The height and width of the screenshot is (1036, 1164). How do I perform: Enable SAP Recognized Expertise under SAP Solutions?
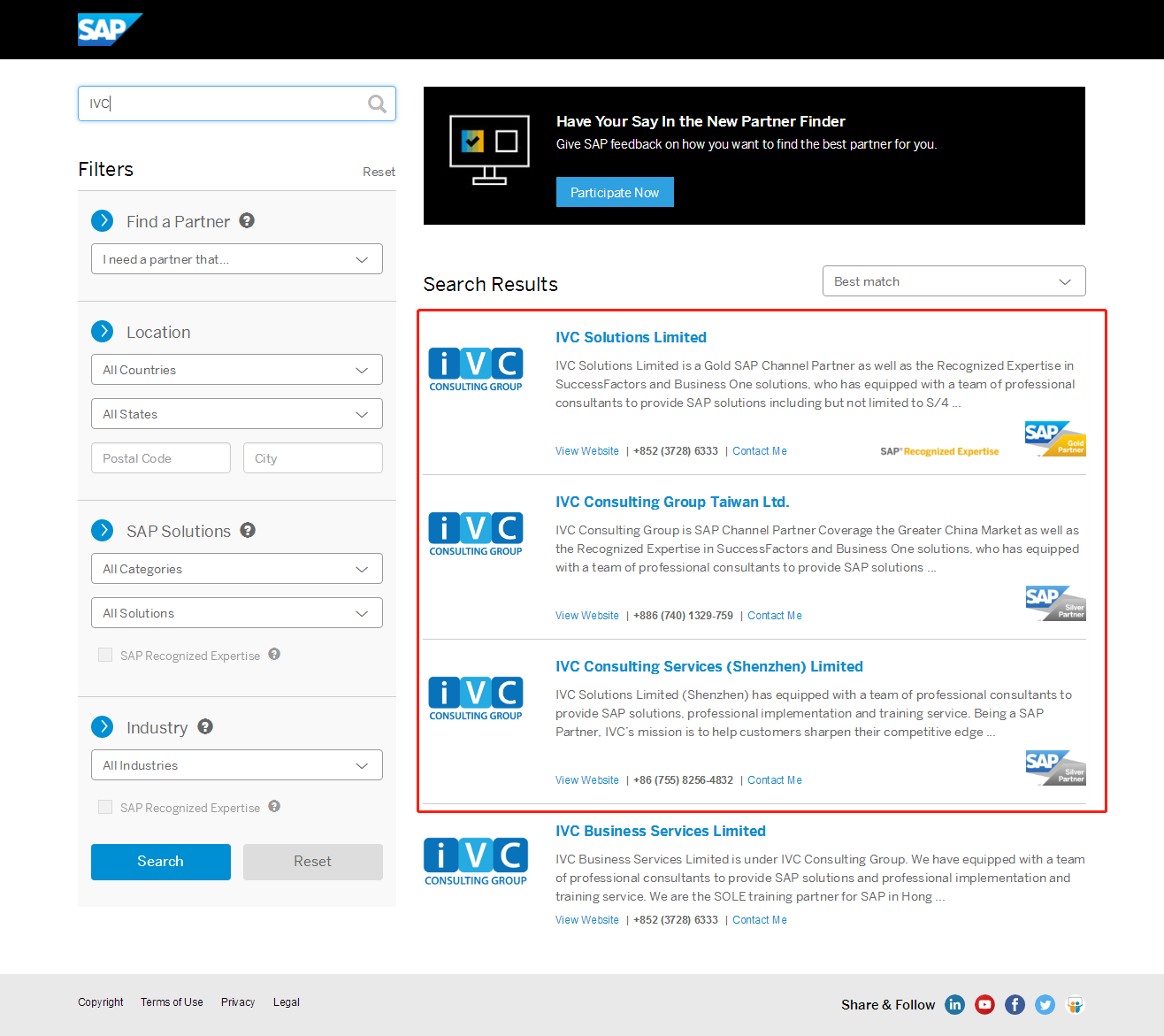coord(105,656)
